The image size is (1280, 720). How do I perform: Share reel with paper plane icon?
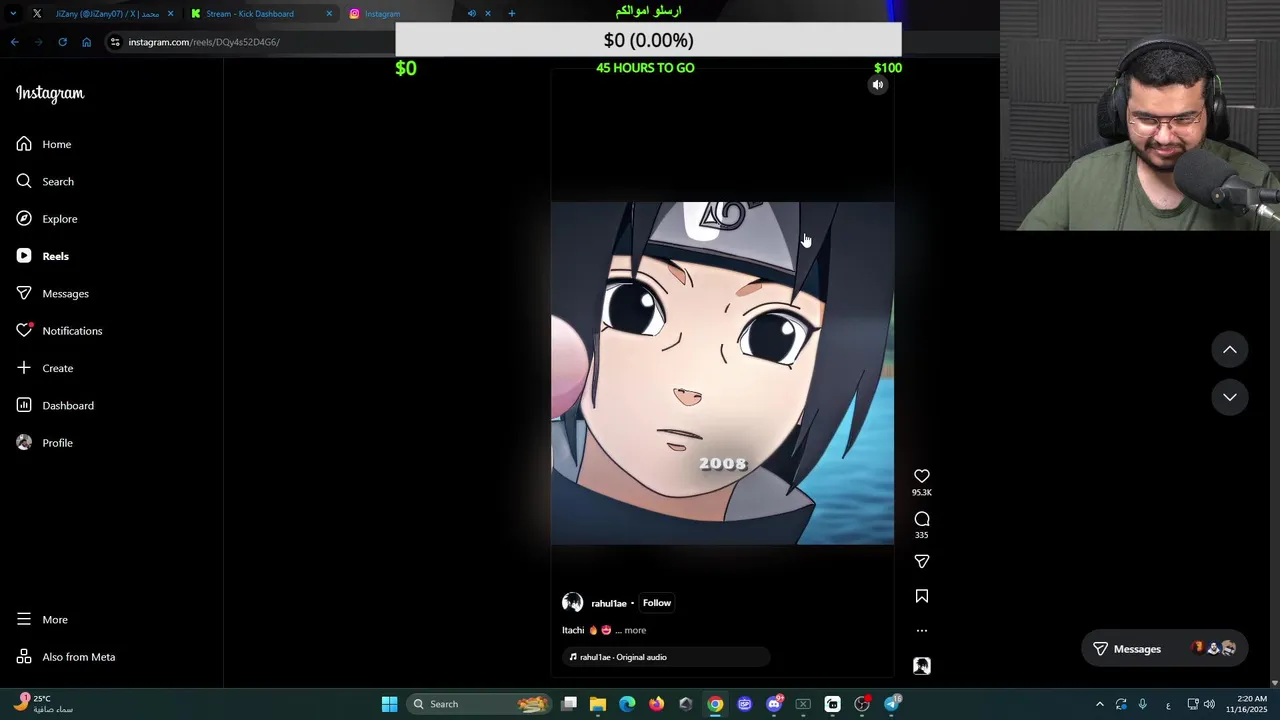point(922,562)
